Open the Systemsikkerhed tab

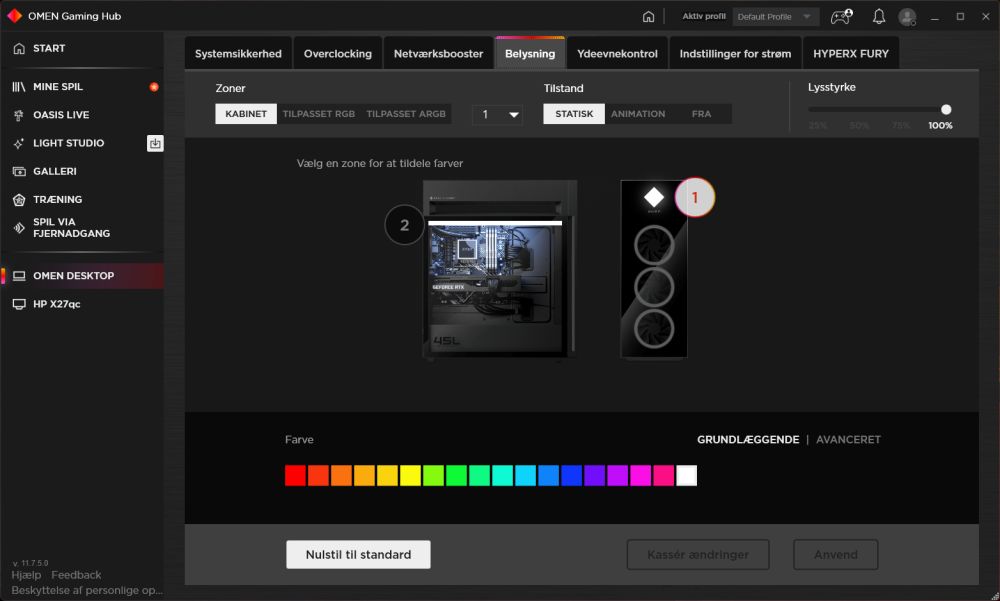coord(238,54)
